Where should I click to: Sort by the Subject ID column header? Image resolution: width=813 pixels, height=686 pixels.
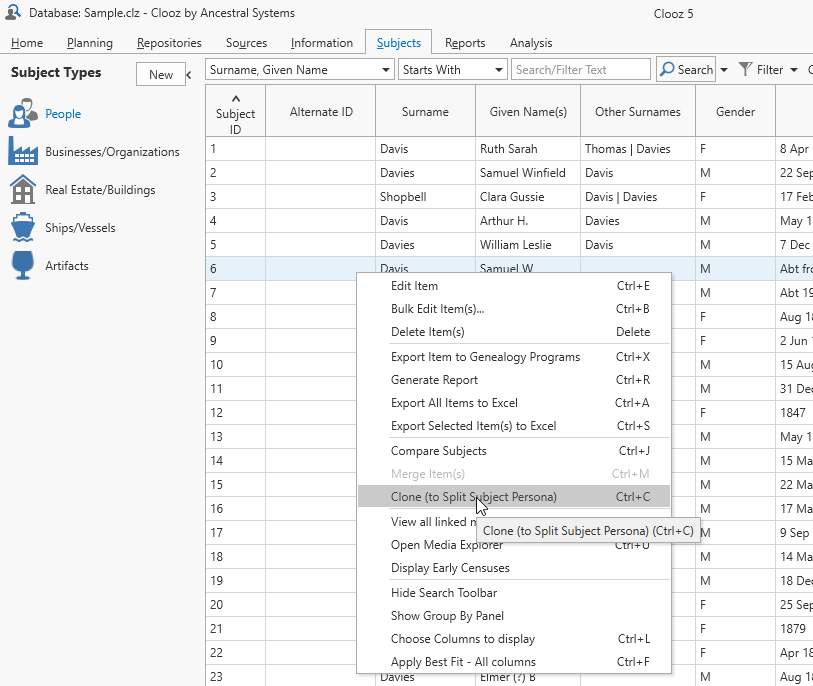click(x=235, y=113)
